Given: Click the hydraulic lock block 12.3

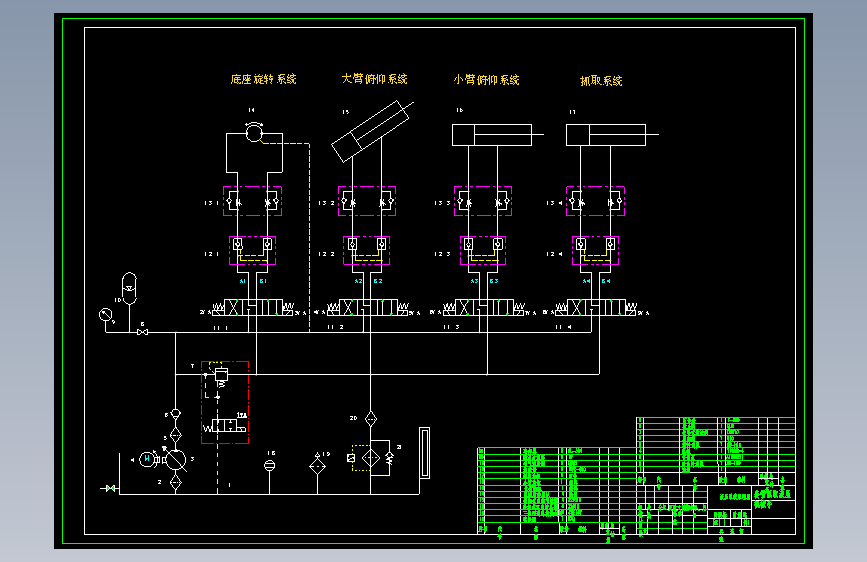Looking at the screenshot, I should click(483, 251).
